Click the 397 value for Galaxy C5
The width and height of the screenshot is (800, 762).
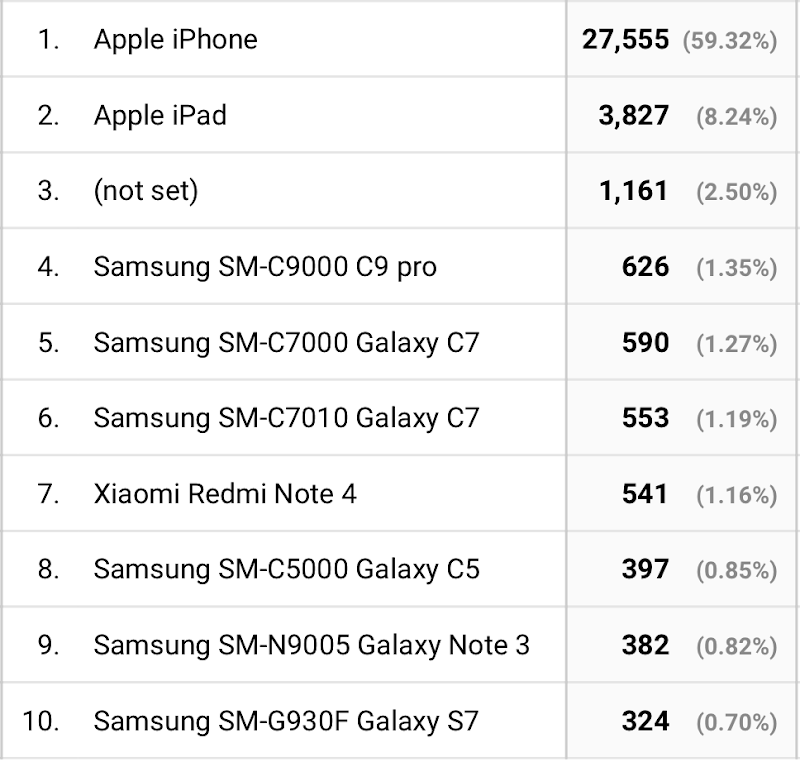(x=645, y=569)
